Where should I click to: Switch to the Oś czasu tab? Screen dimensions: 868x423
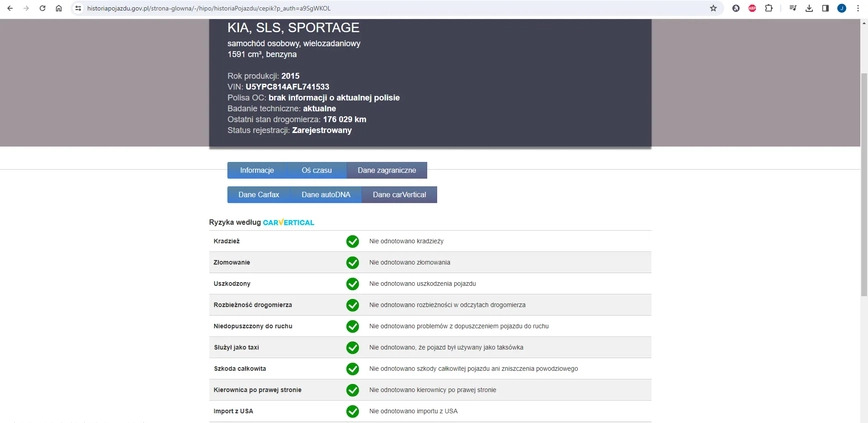tap(316, 171)
